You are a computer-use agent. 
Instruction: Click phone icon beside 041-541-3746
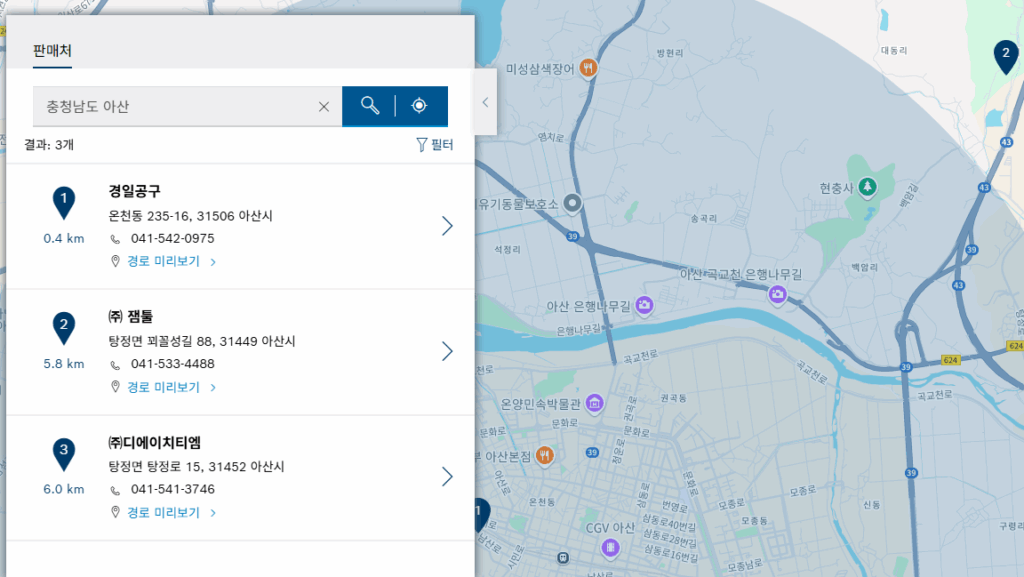pyautogui.click(x=115, y=490)
